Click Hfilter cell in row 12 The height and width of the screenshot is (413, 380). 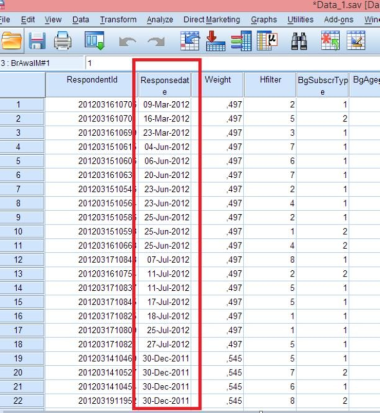point(270,259)
